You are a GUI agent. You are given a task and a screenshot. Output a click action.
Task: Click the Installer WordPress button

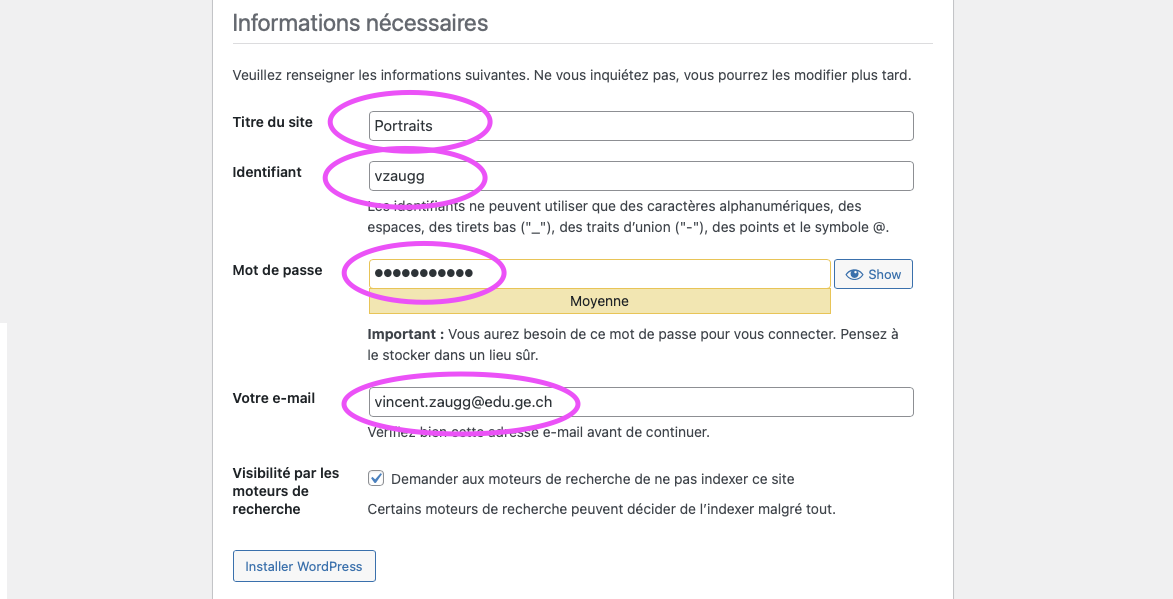point(304,566)
